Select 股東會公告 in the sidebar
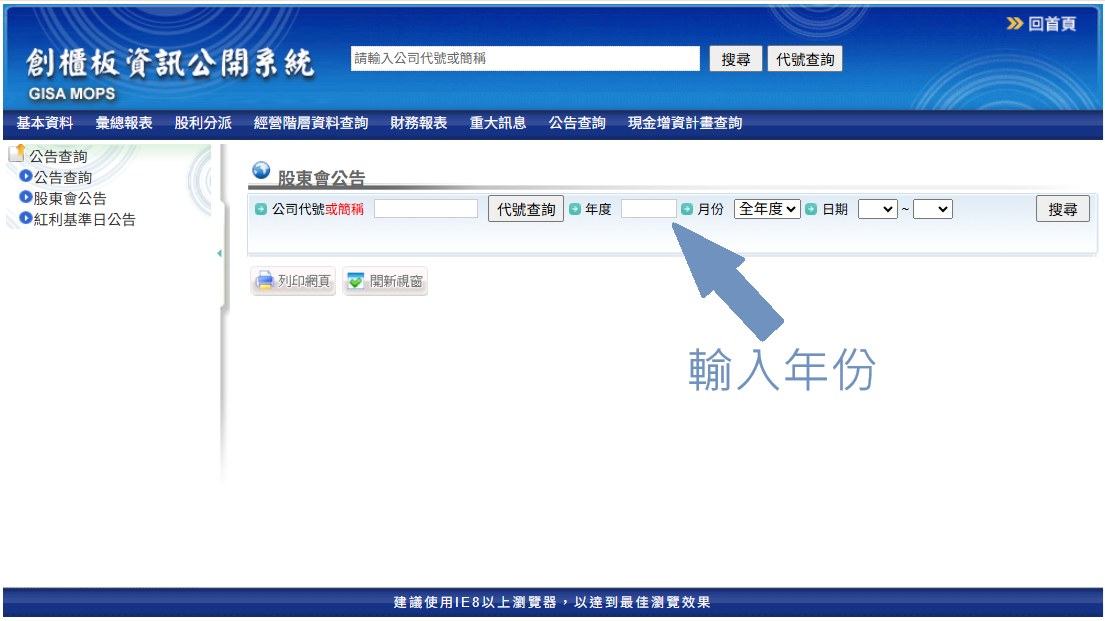1105x621 pixels. tap(70, 199)
